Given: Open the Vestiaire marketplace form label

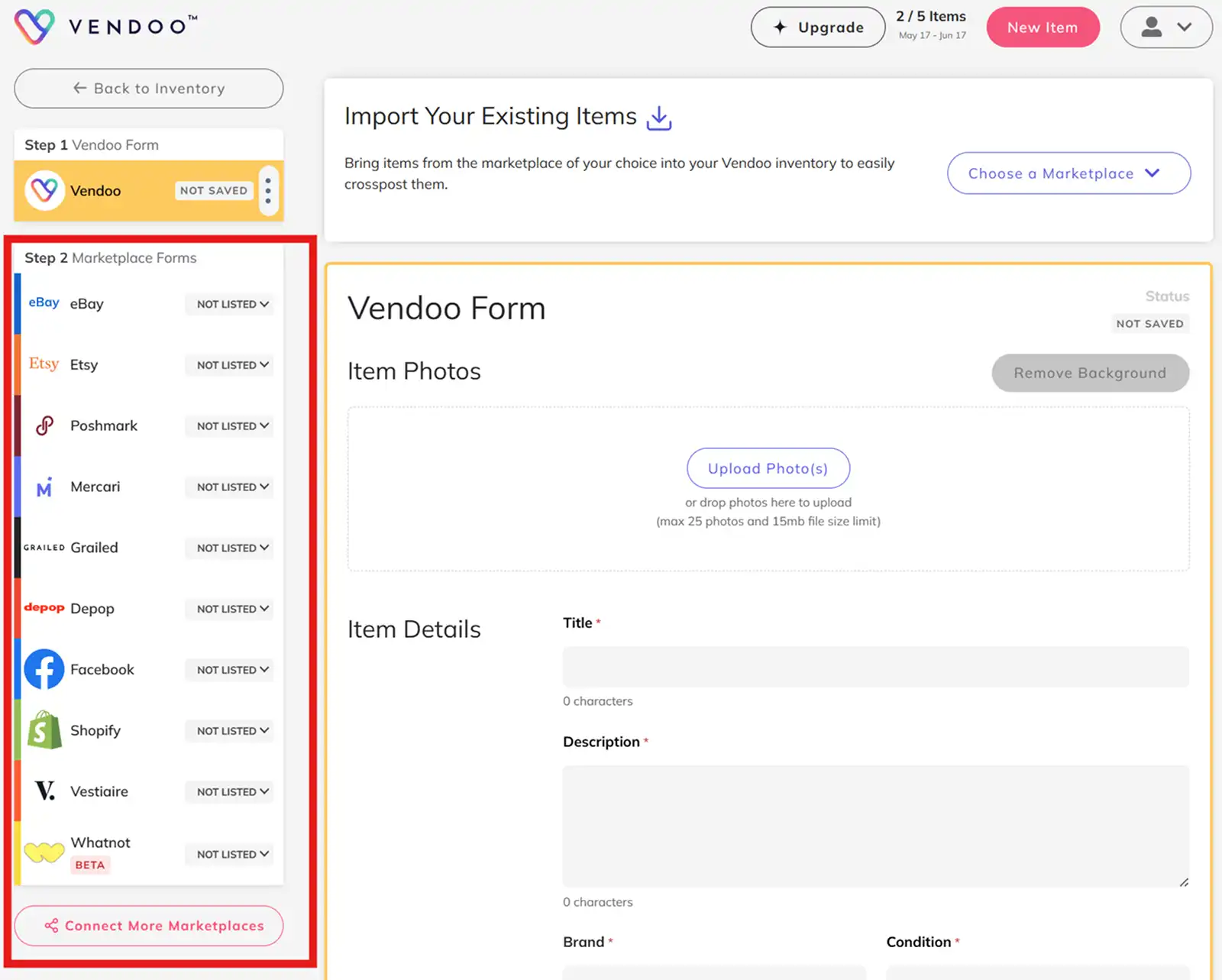Looking at the screenshot, I should [x=99, y=791].
